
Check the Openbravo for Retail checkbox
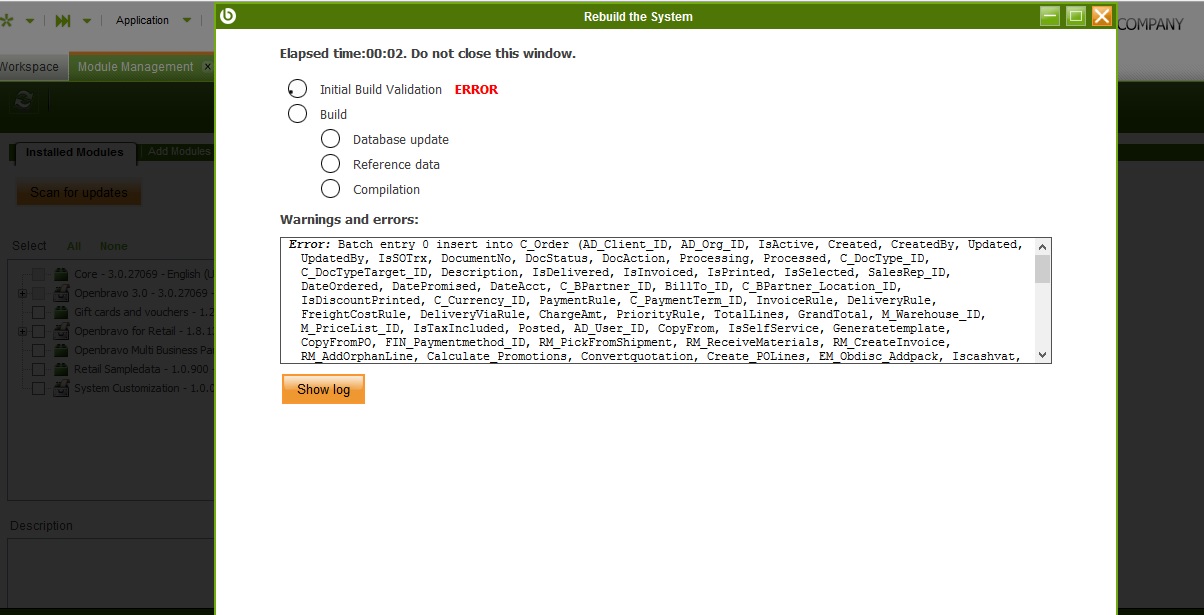(39, 331)
